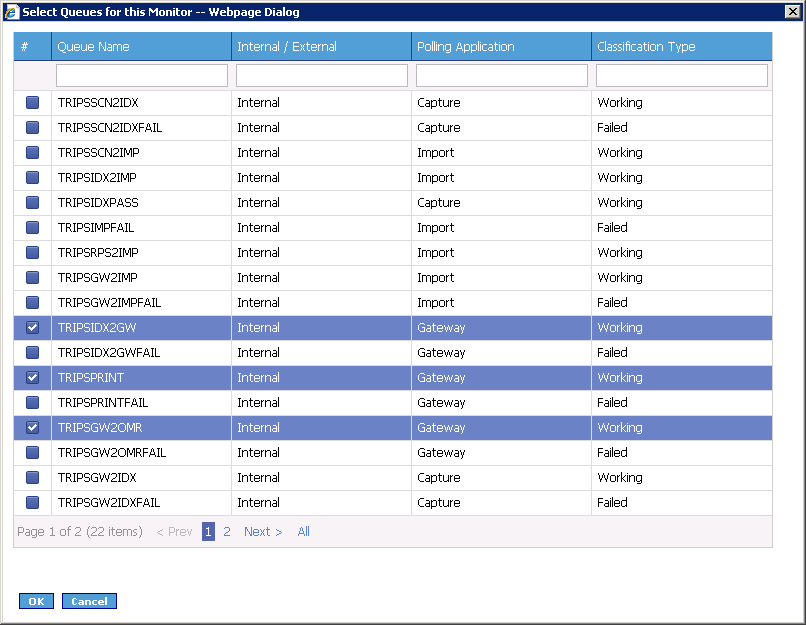Sort by Classification Type column header
This screenshot has width=806, height=625.
tap(682, 47)
